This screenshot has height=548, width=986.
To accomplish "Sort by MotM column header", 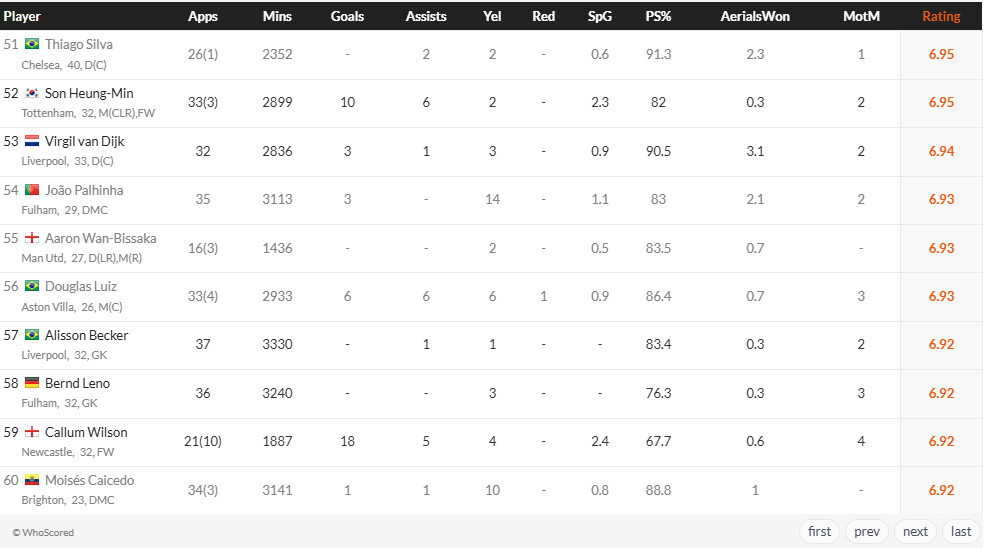I will pos(860,16).
